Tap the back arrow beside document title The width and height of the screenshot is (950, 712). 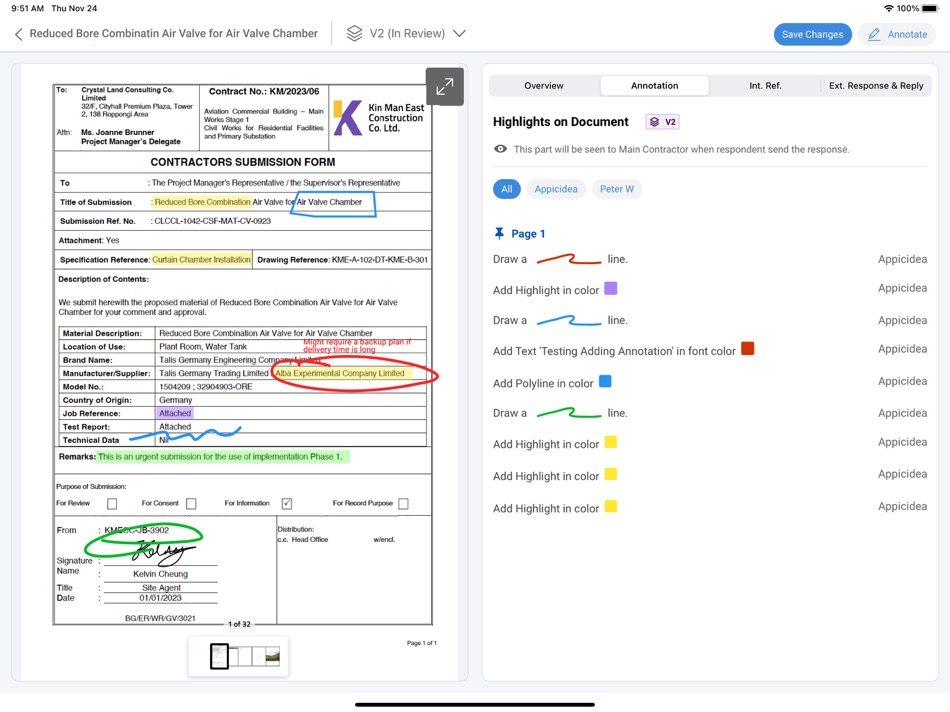pyautogui.click(x=19, y=34)
